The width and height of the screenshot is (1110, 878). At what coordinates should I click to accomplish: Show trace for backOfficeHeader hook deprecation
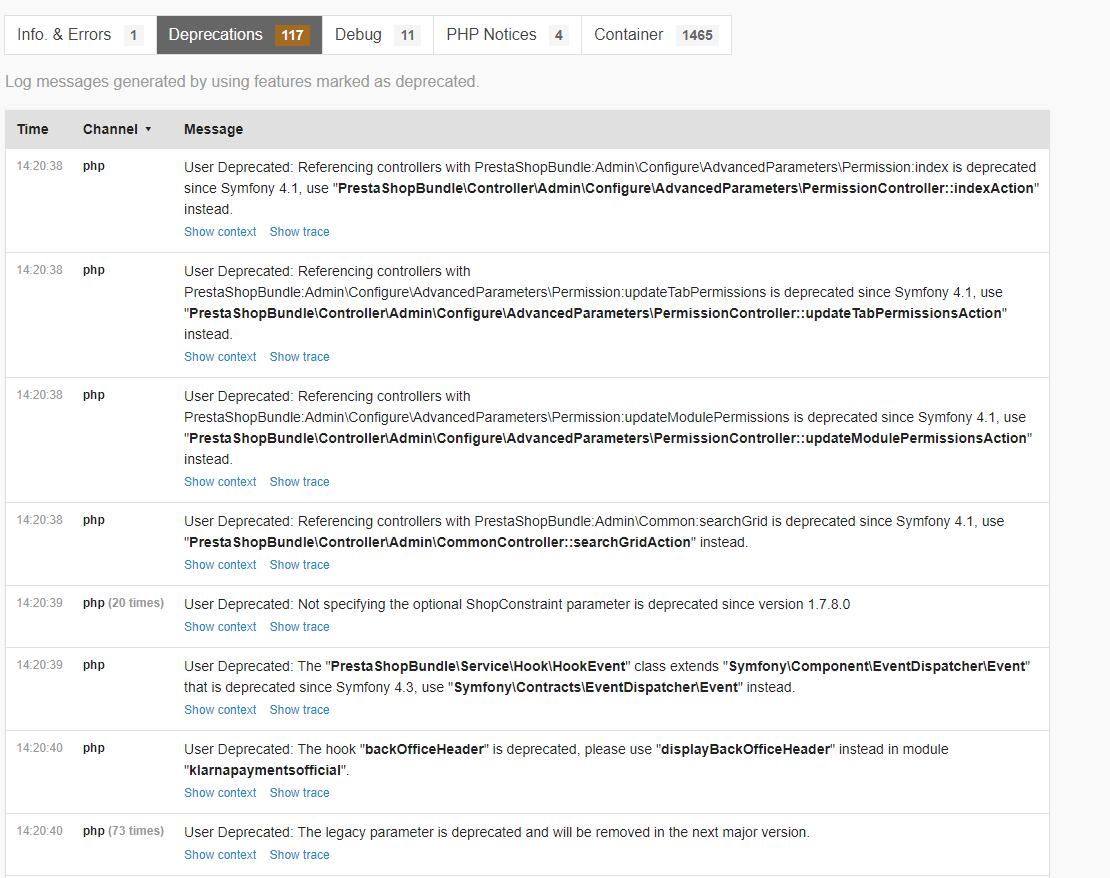(299, 793)
